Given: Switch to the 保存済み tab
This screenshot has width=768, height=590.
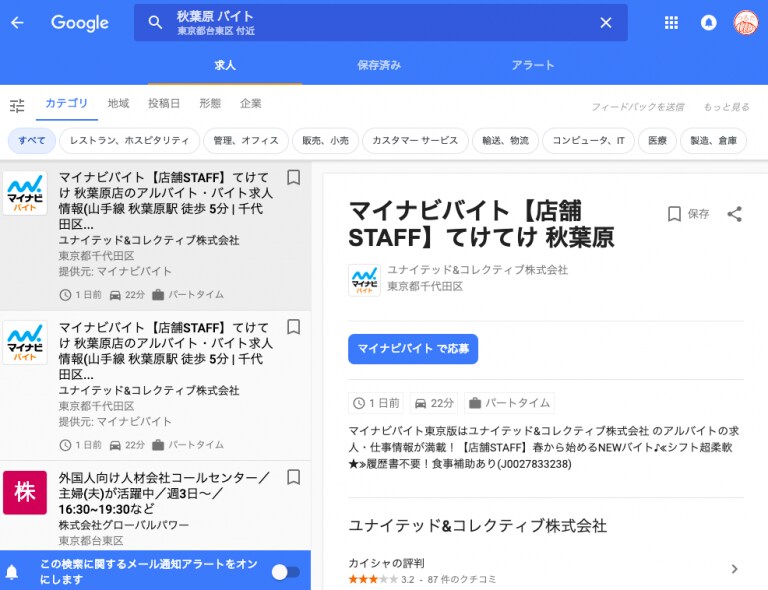Looking at the screenshot, I should pos(379,65).
